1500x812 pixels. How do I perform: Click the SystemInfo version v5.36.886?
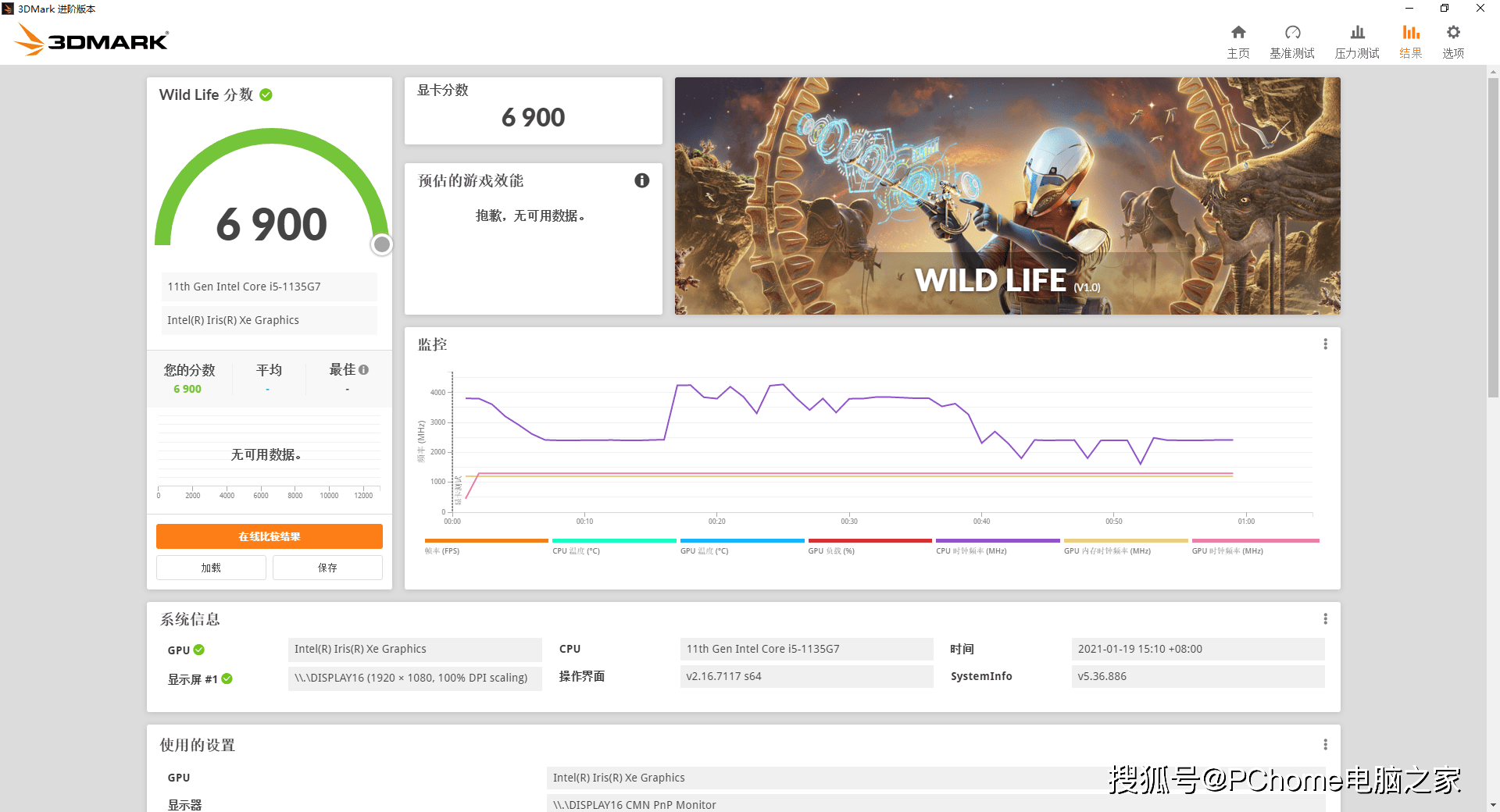(1198, 676)
